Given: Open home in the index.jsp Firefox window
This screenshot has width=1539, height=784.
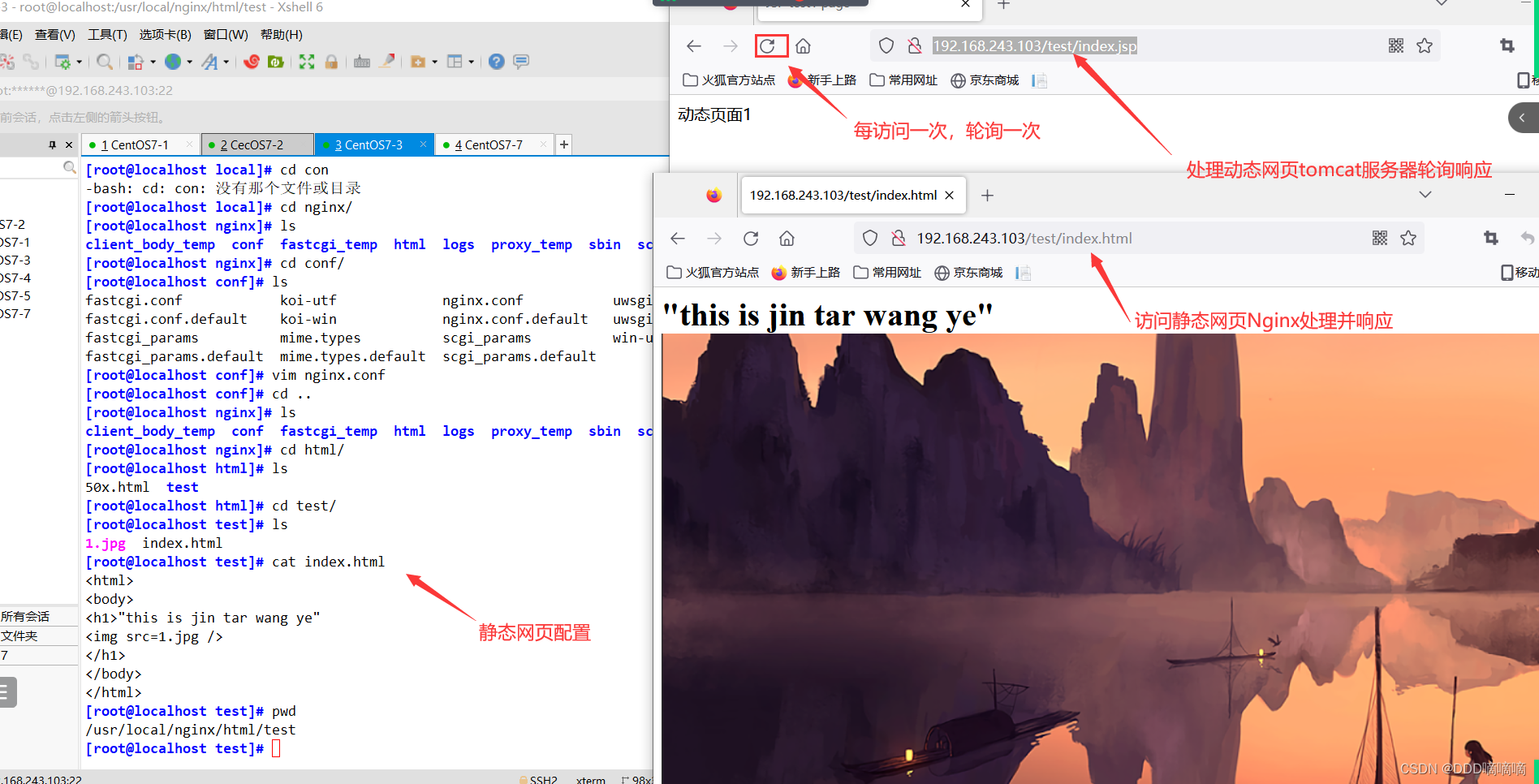Looking at the screenshot, I should click(x=803, y=46).
